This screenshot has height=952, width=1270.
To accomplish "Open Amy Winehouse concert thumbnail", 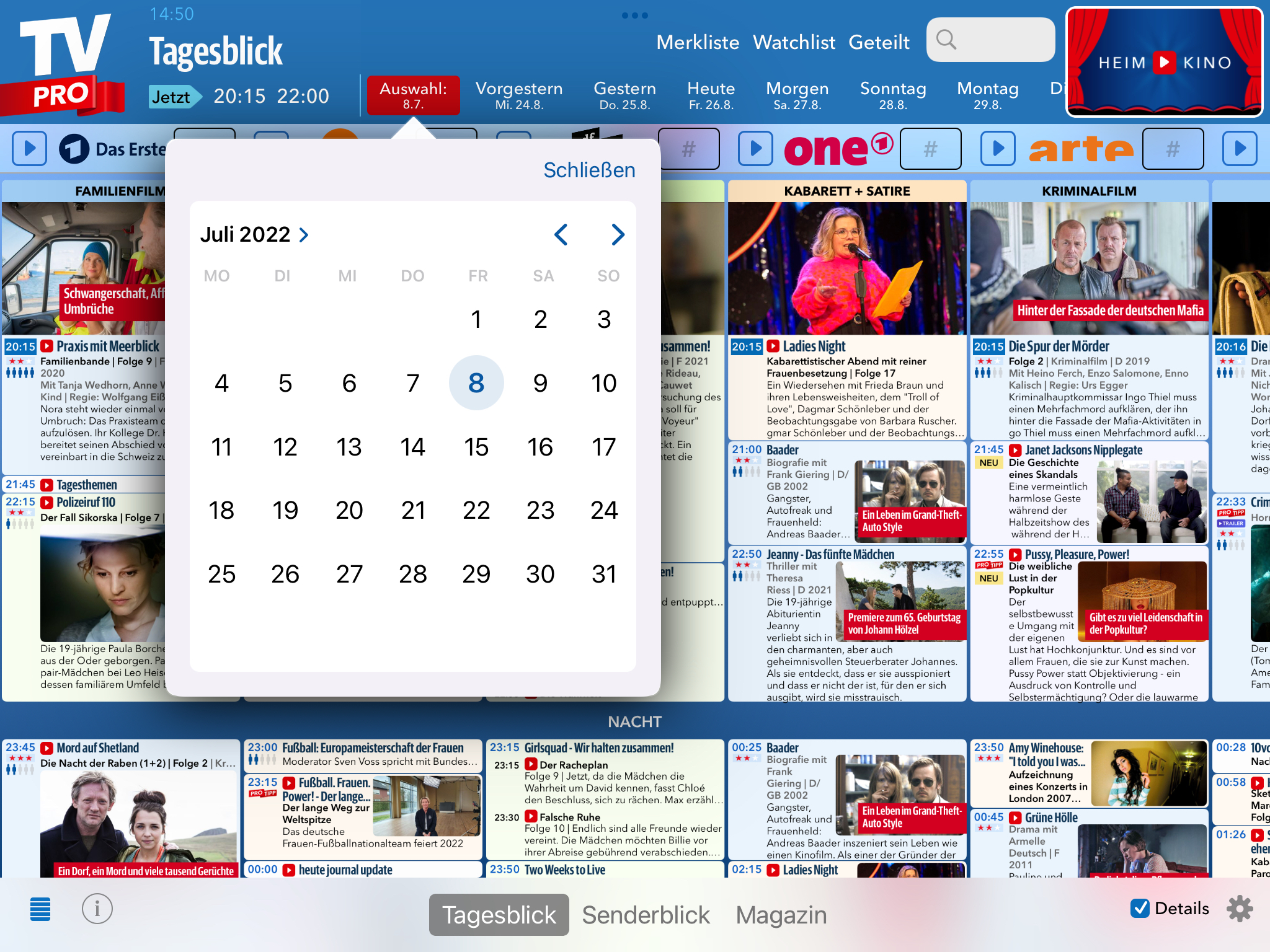I will (x=1149, y=773).
